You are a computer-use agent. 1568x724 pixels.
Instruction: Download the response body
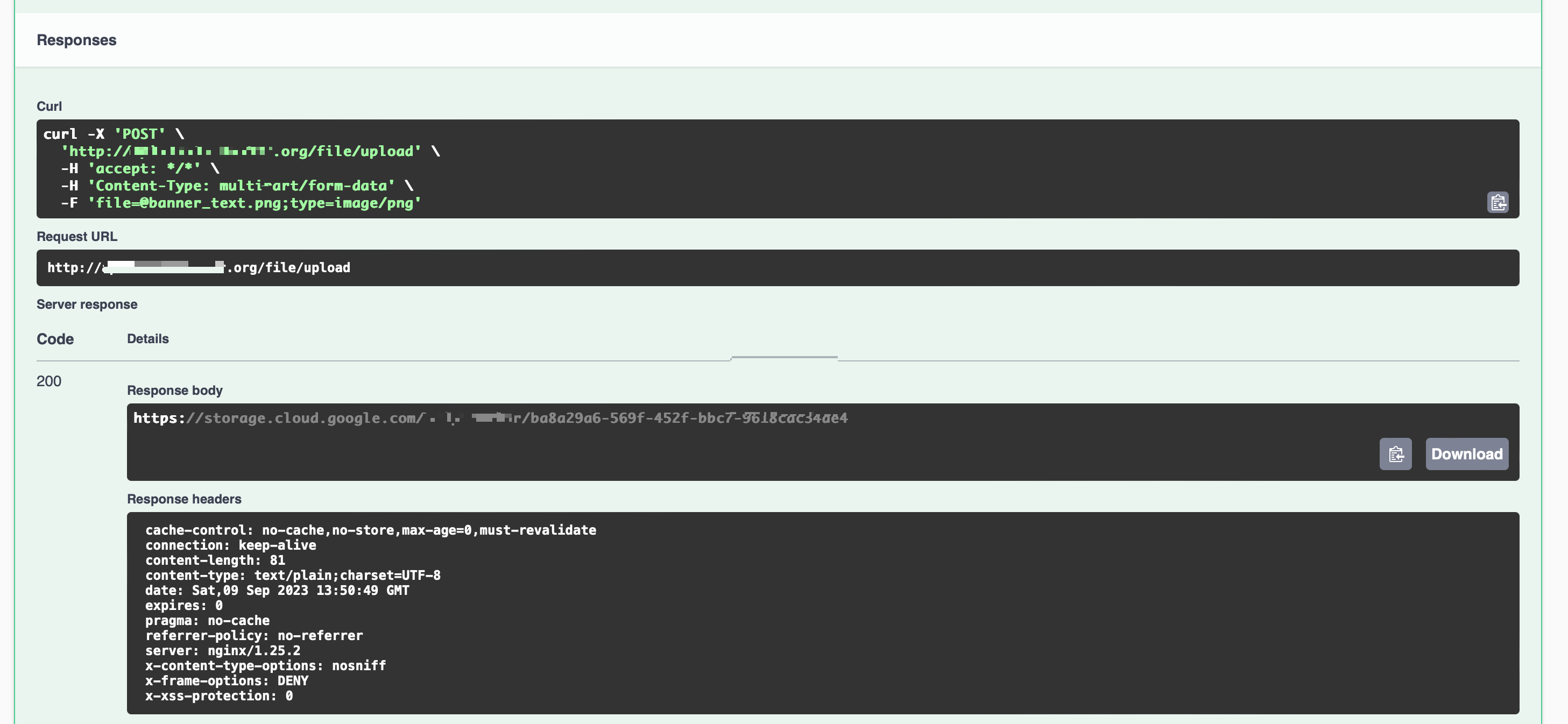pyautogui.click(x=1466, y=454)
